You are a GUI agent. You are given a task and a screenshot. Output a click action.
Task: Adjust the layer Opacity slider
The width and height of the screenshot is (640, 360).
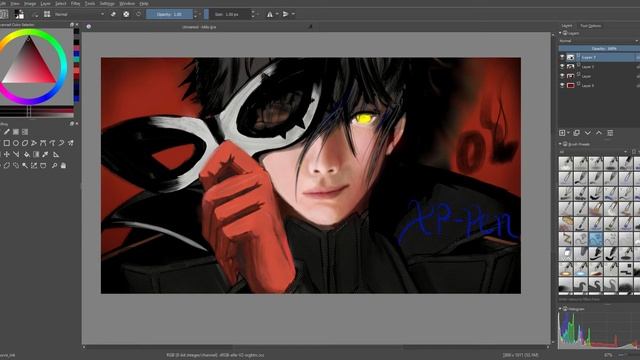pos(599,49)
